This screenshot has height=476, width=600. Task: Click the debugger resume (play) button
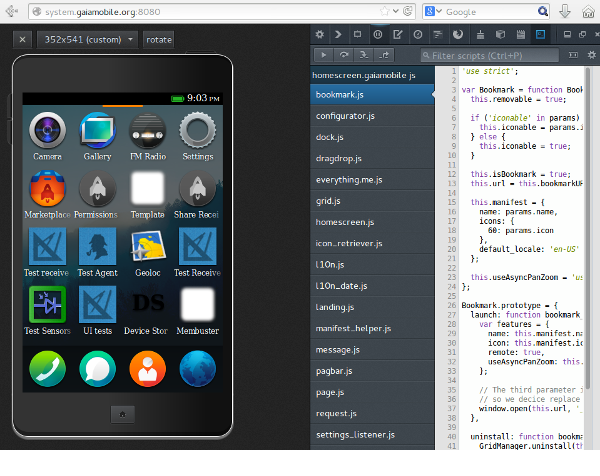[x=323, y=54]
